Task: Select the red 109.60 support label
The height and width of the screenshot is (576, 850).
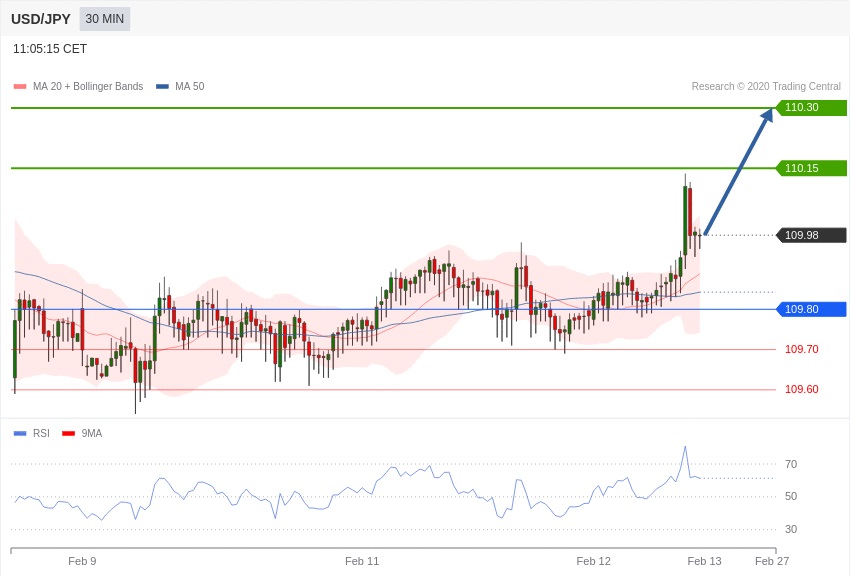Action: (x=801, y=389)
